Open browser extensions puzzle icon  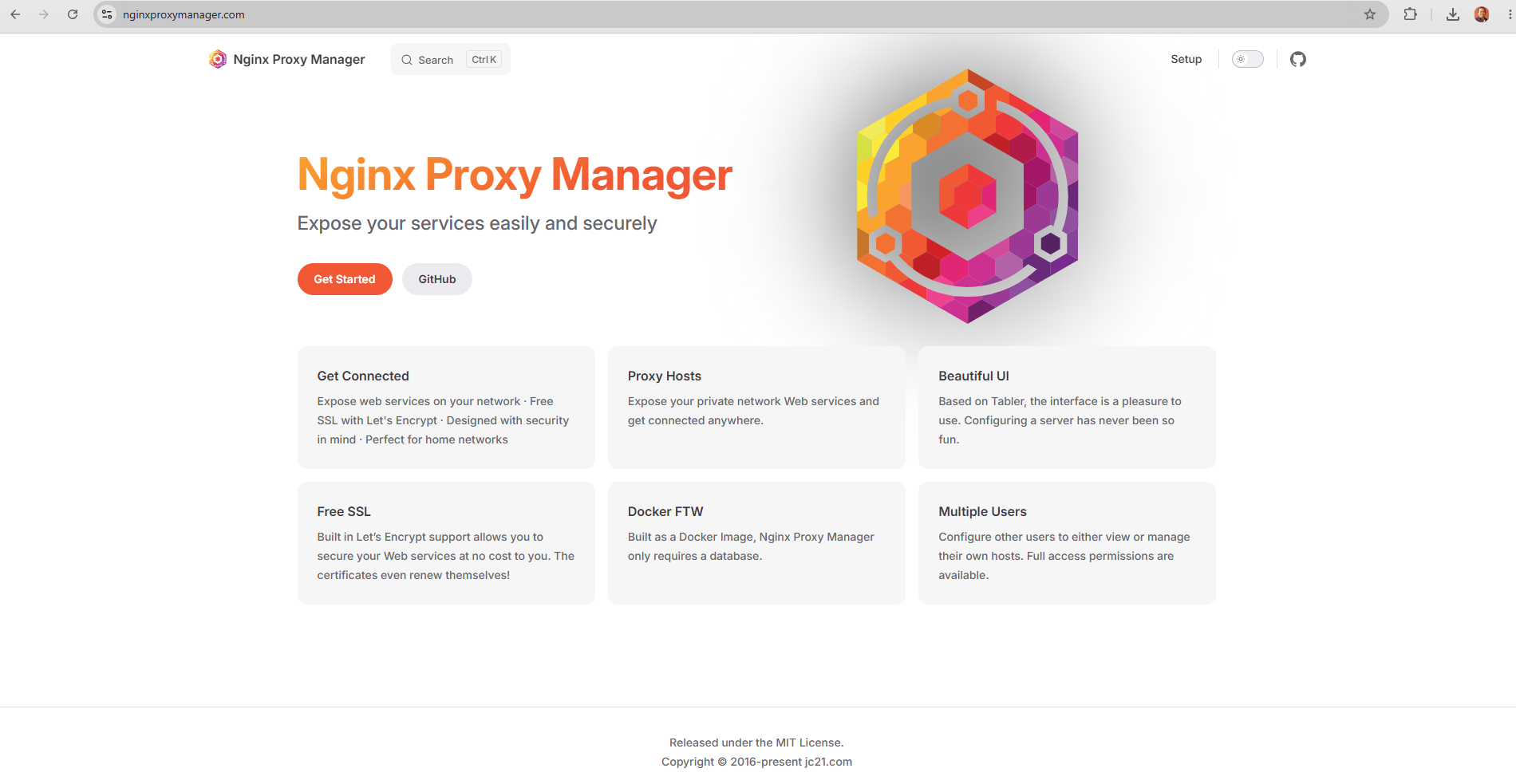point(1411,14)
